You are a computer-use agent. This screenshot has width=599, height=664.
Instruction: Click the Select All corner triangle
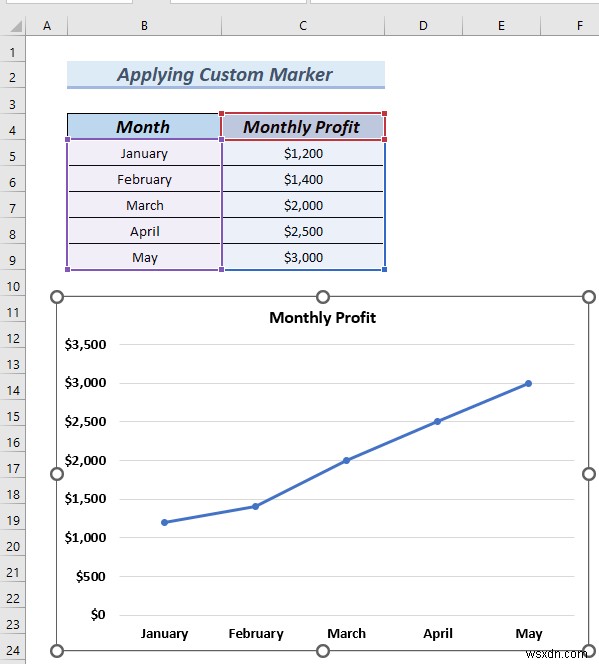pos(15,26)
